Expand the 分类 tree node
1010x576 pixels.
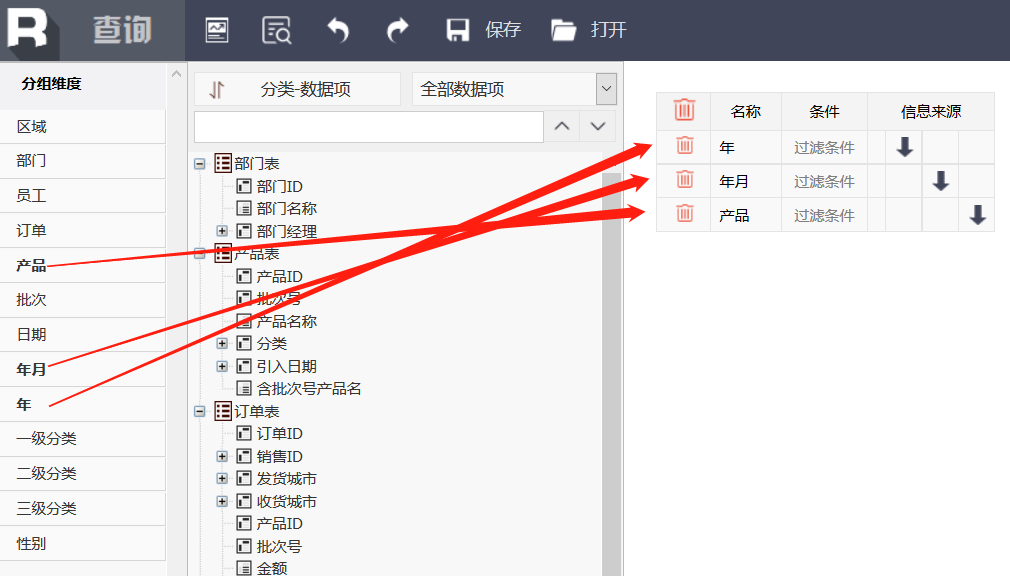[222, 343]
